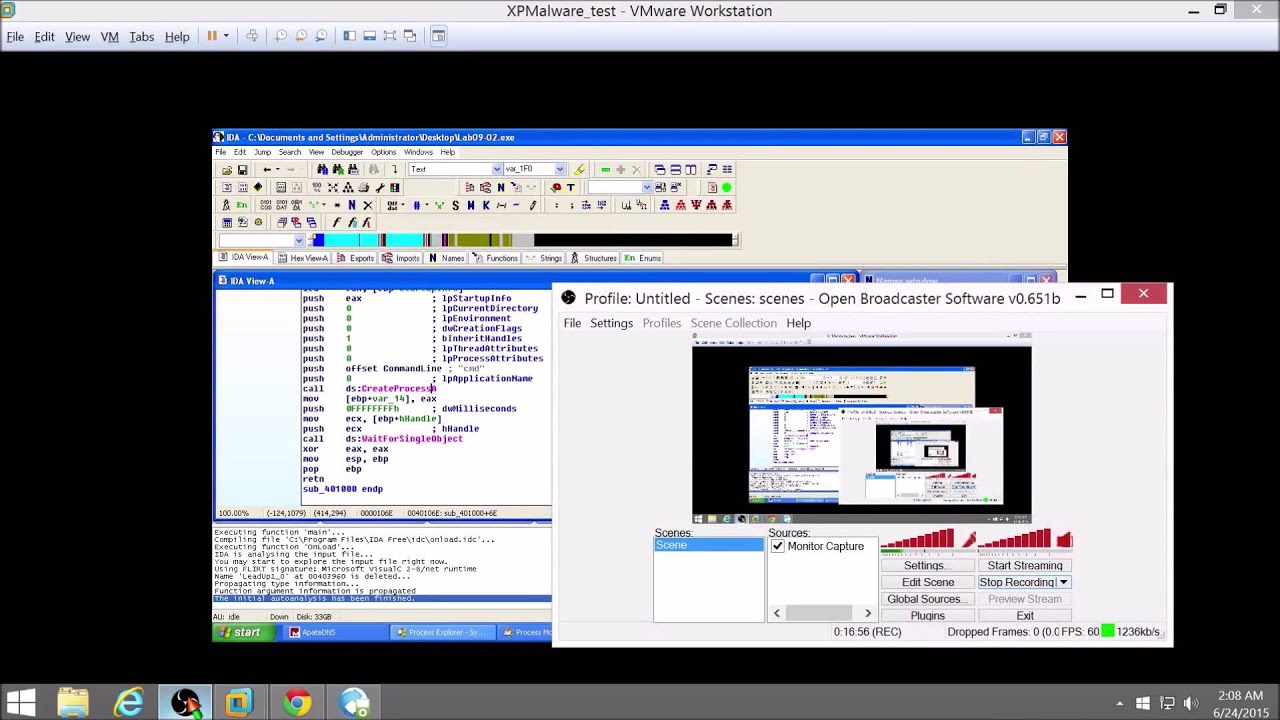Switch to the Strings tab in IDA
This screenshot has height=720, width=1280.
[544, 258]
